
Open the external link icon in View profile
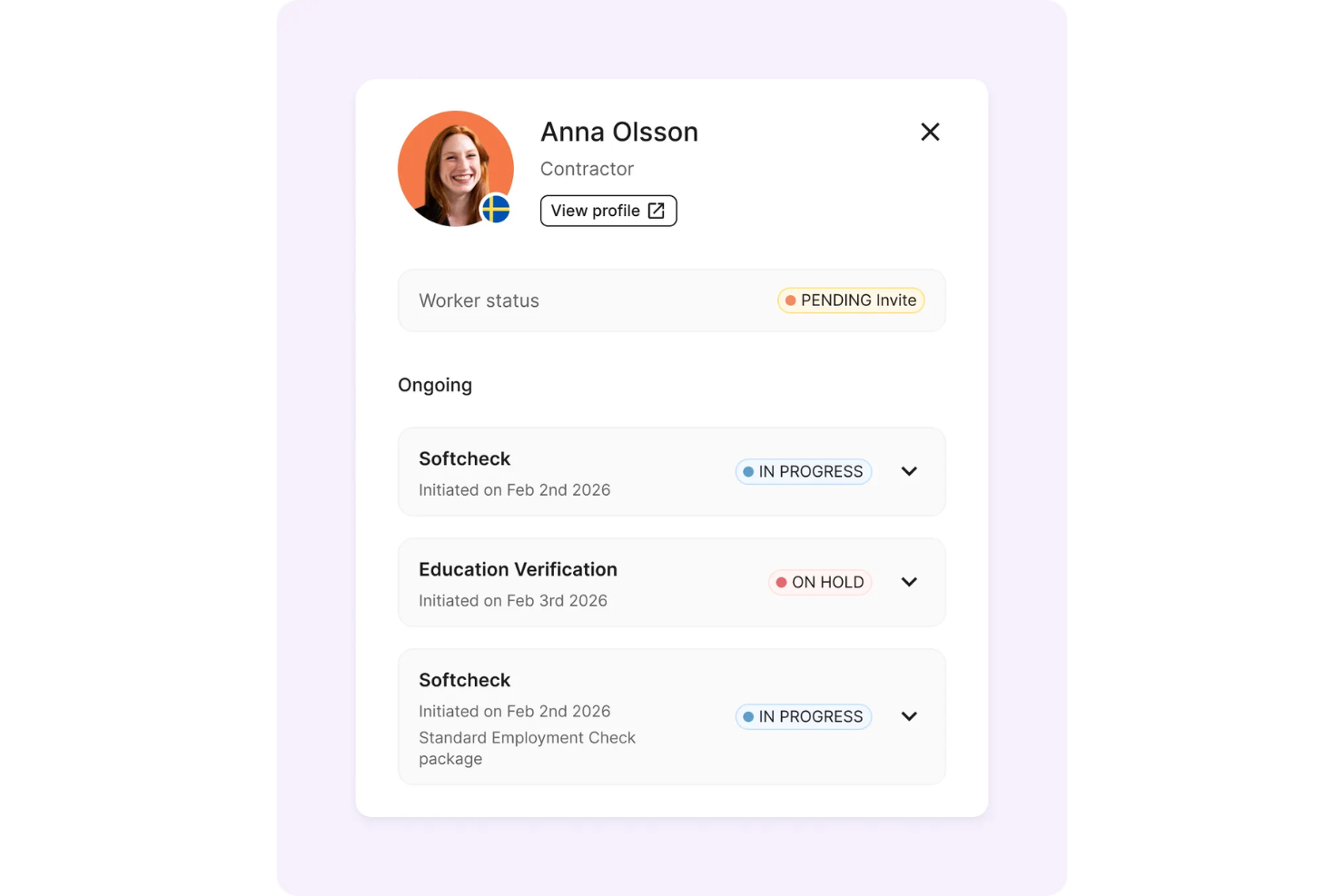657,210
